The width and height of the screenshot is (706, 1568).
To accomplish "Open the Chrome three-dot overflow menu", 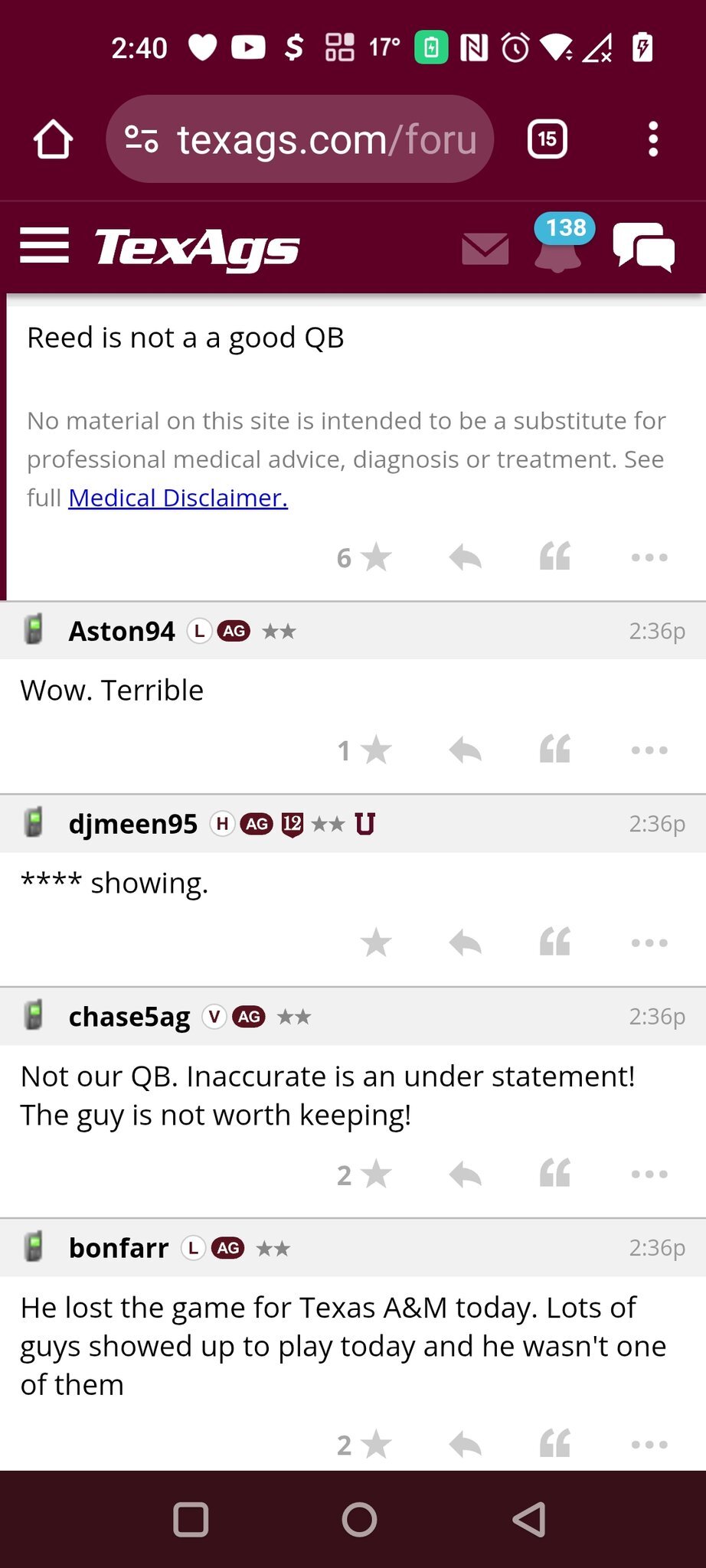I will coord(652,139).
